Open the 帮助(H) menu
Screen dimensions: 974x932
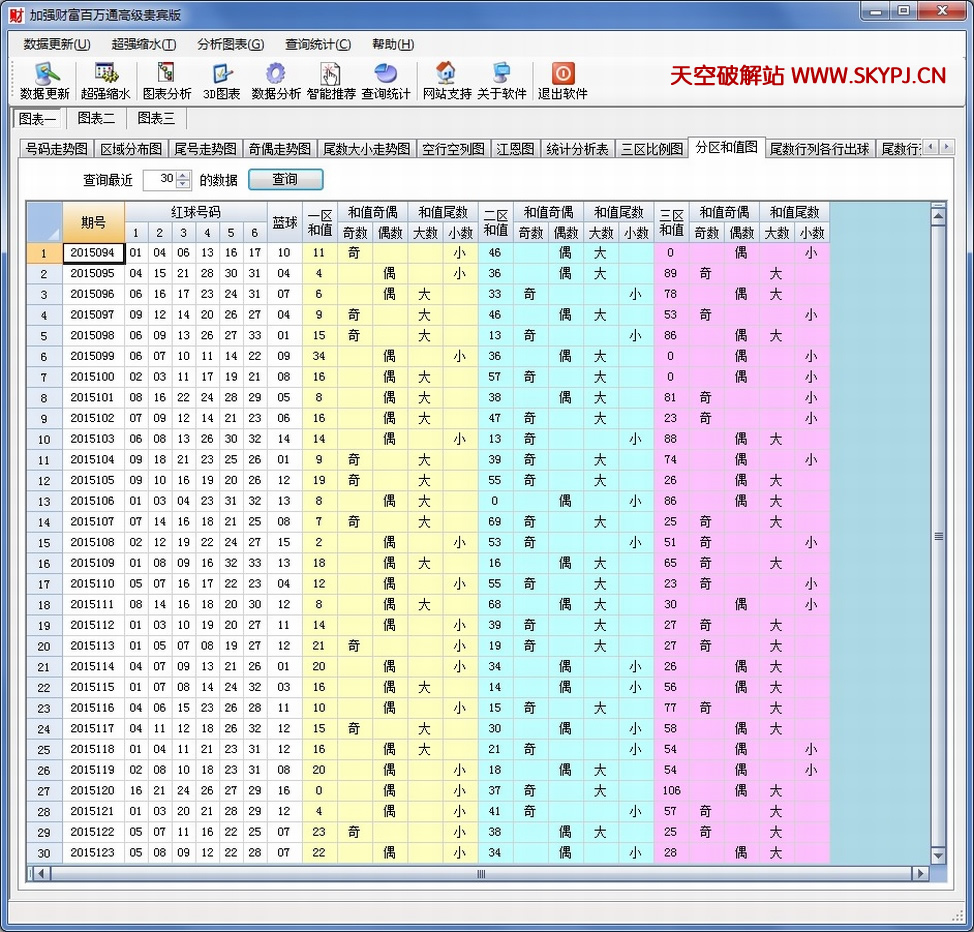click(x=392, y=44)
